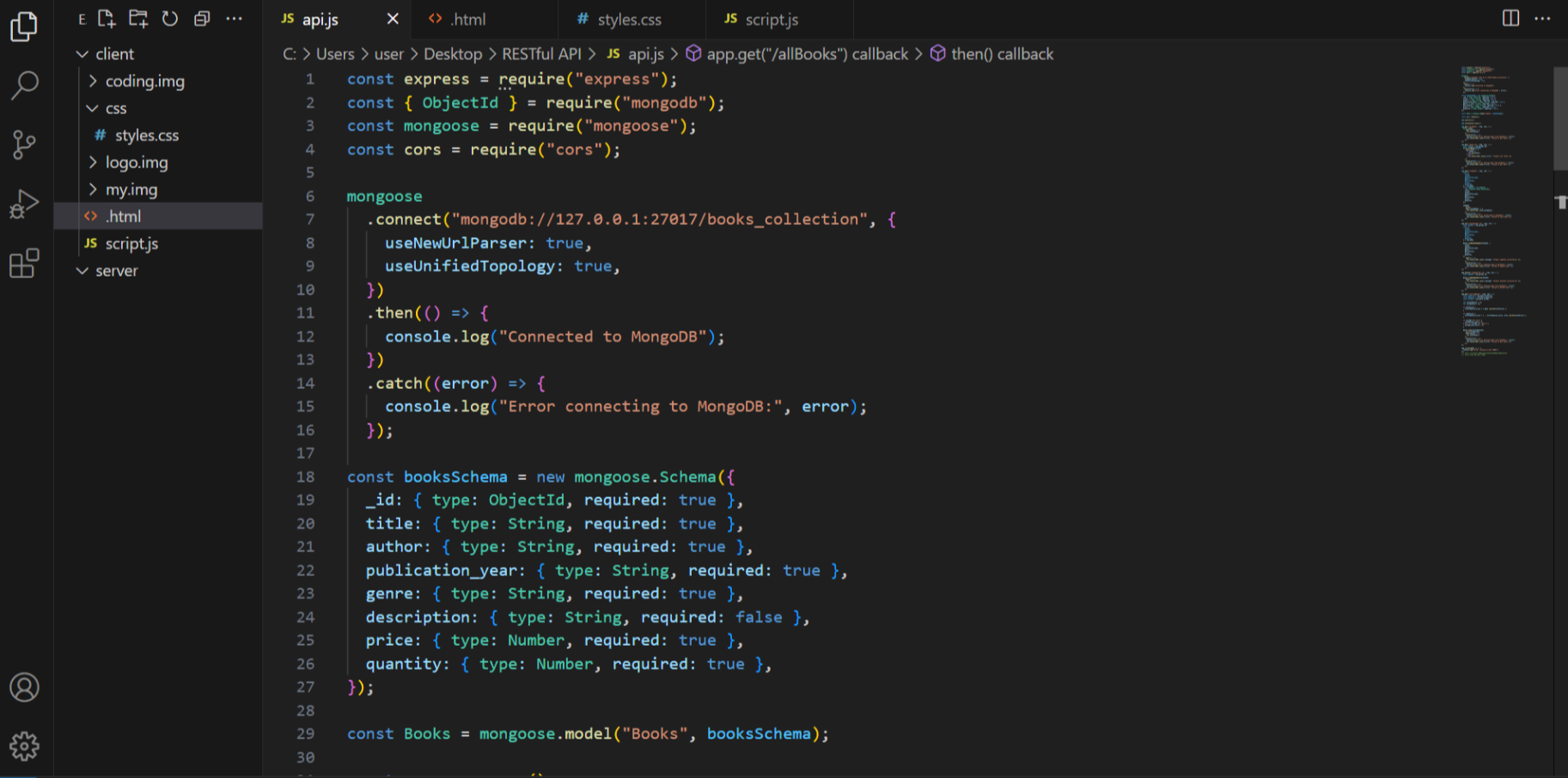
Task: Open explorer More Actions ellipsis
Action: (x=234, y=18)
